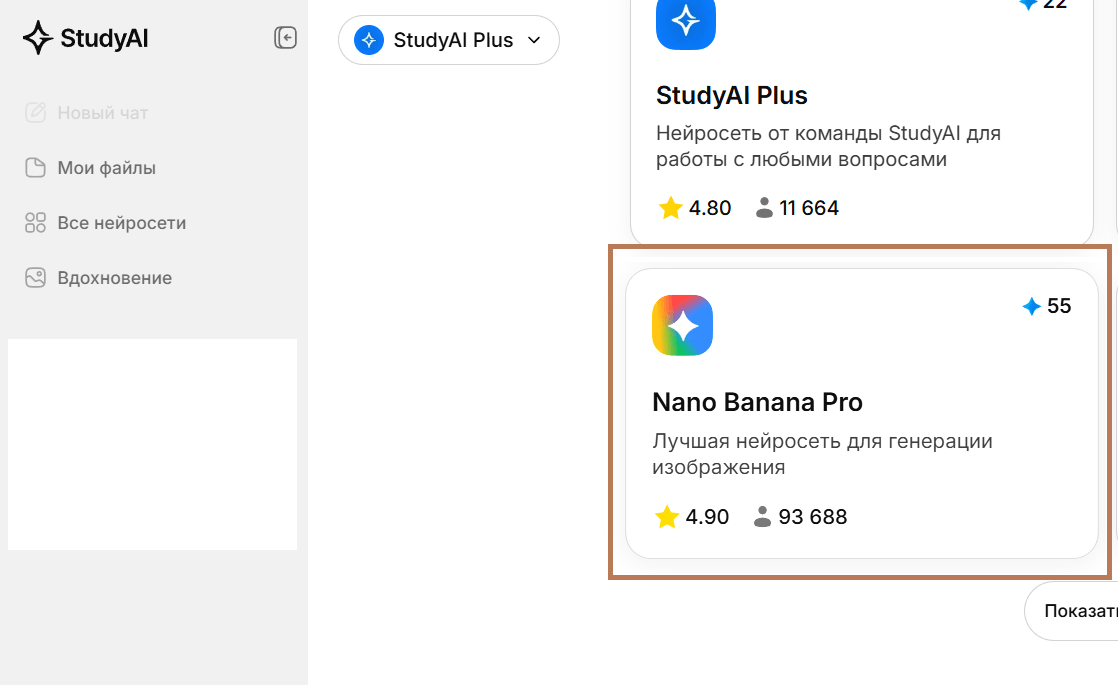Click the image icon beside Вдохновение

click(35, 277)
